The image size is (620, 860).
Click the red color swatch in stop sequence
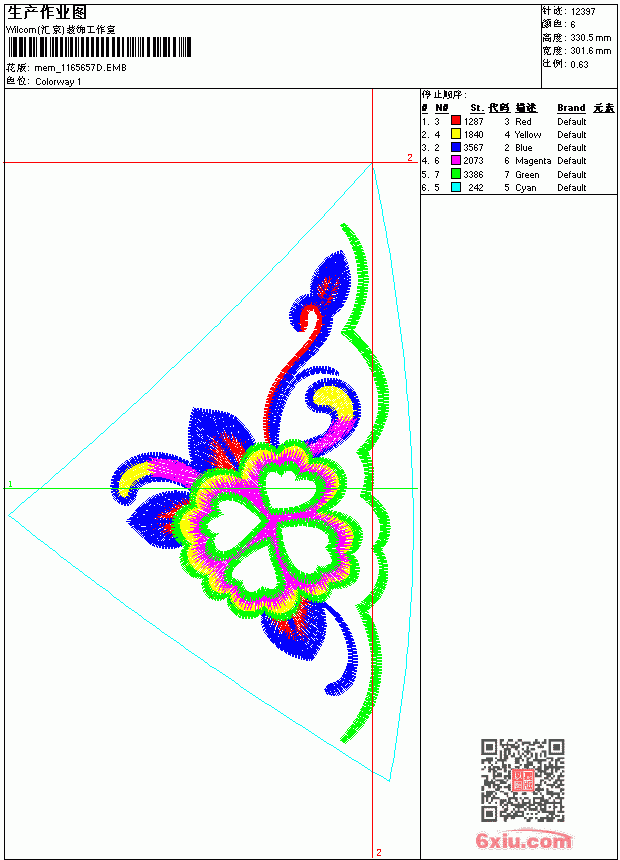[x=455, y=121]
